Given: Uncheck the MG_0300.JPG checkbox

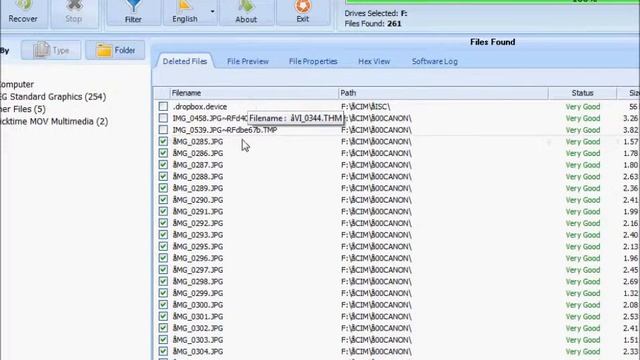Looking at the screenshot, I should pyautogui.click(x=163, y=305).
